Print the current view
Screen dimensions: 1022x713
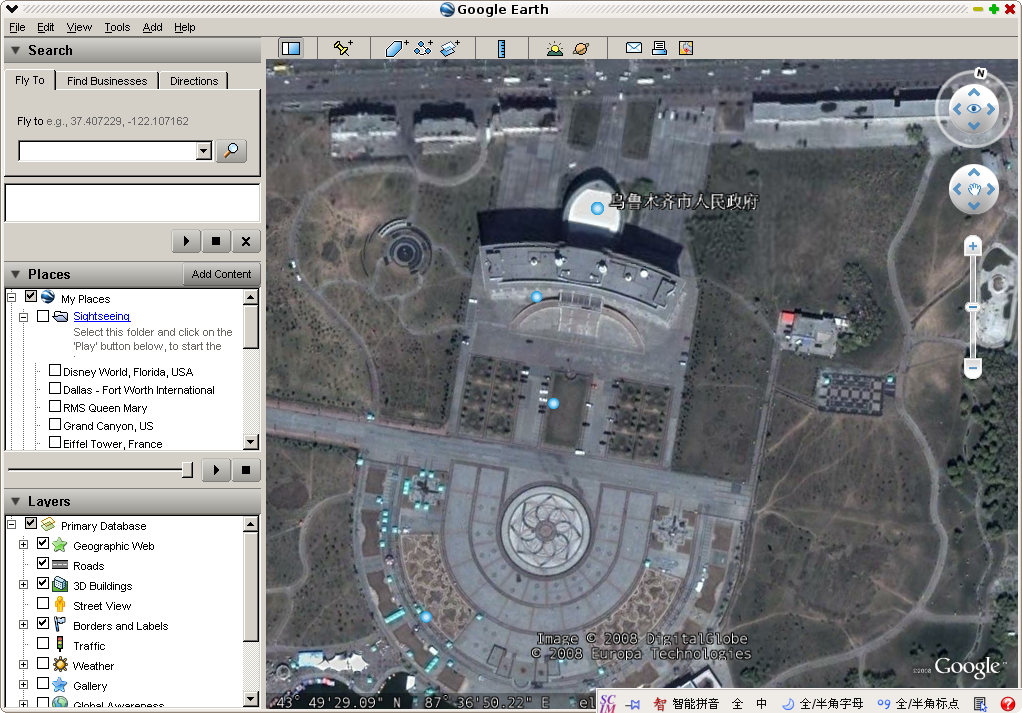(659, 48)
